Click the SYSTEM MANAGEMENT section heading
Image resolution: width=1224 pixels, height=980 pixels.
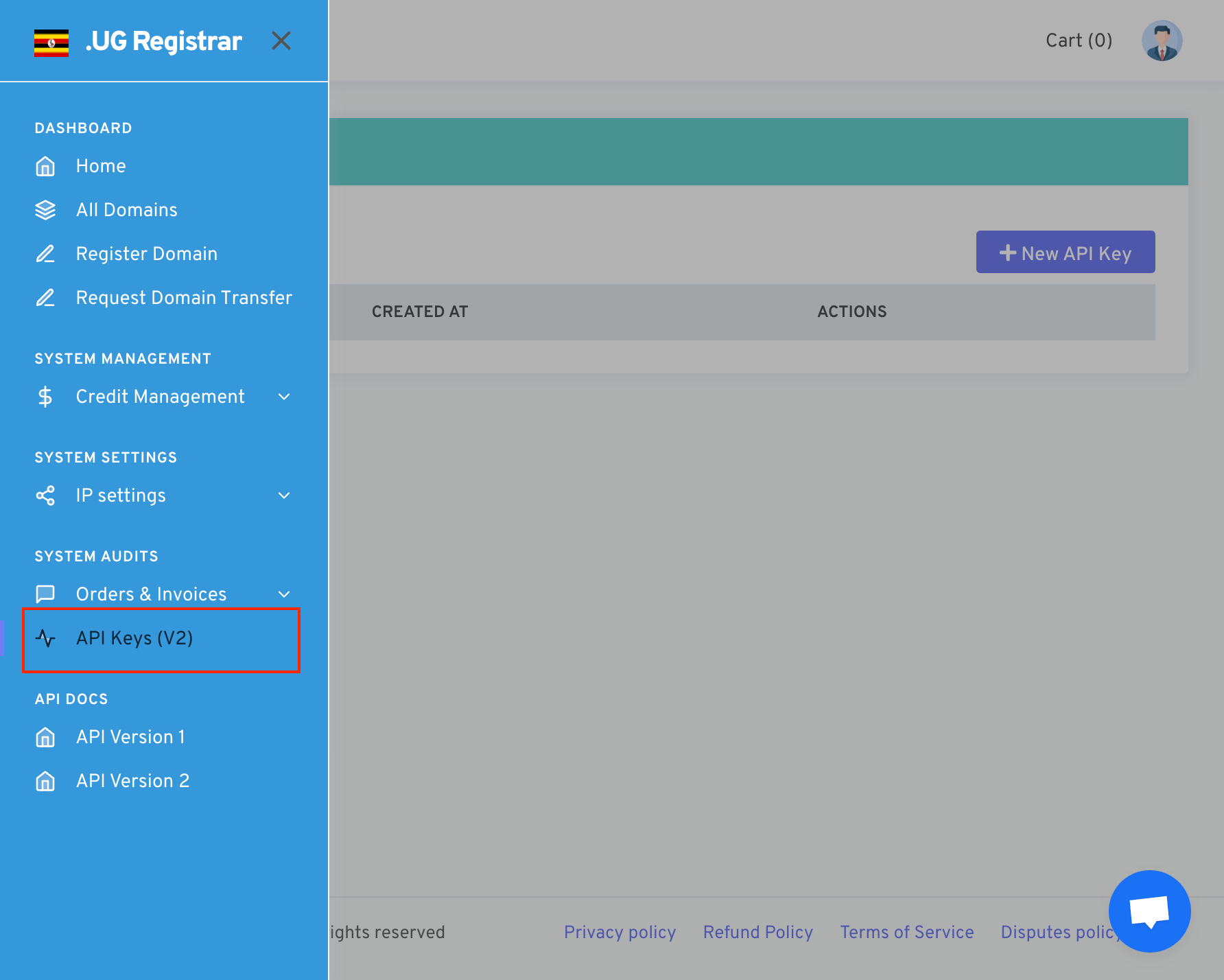click(x=123, y=359)
